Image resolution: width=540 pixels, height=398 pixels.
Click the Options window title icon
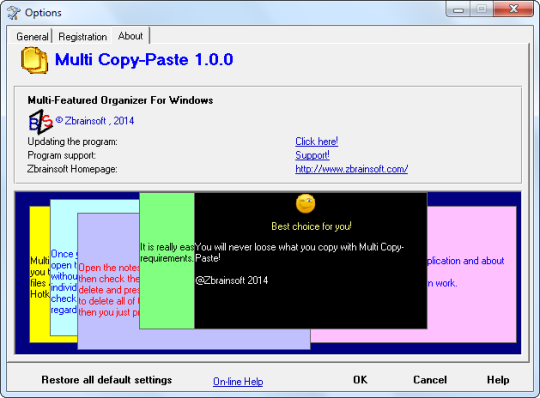(14, 13)
